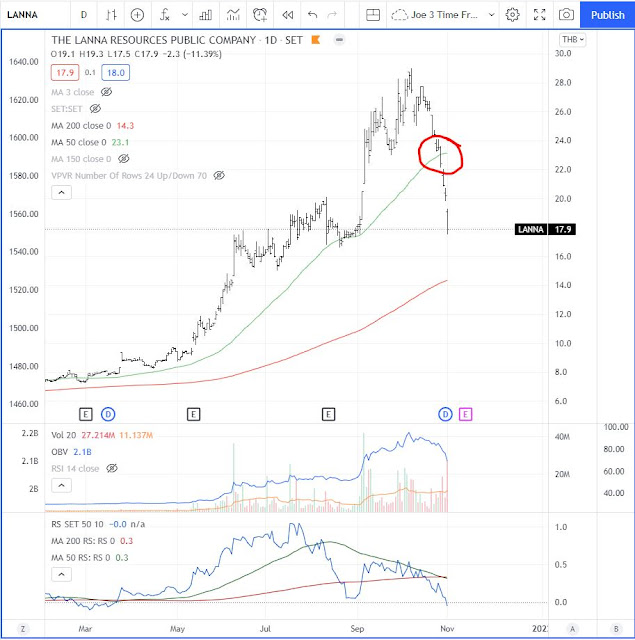Open the THB currency dropdown
The width and height of the screenshot is (635, 640).
coord(572,40)
